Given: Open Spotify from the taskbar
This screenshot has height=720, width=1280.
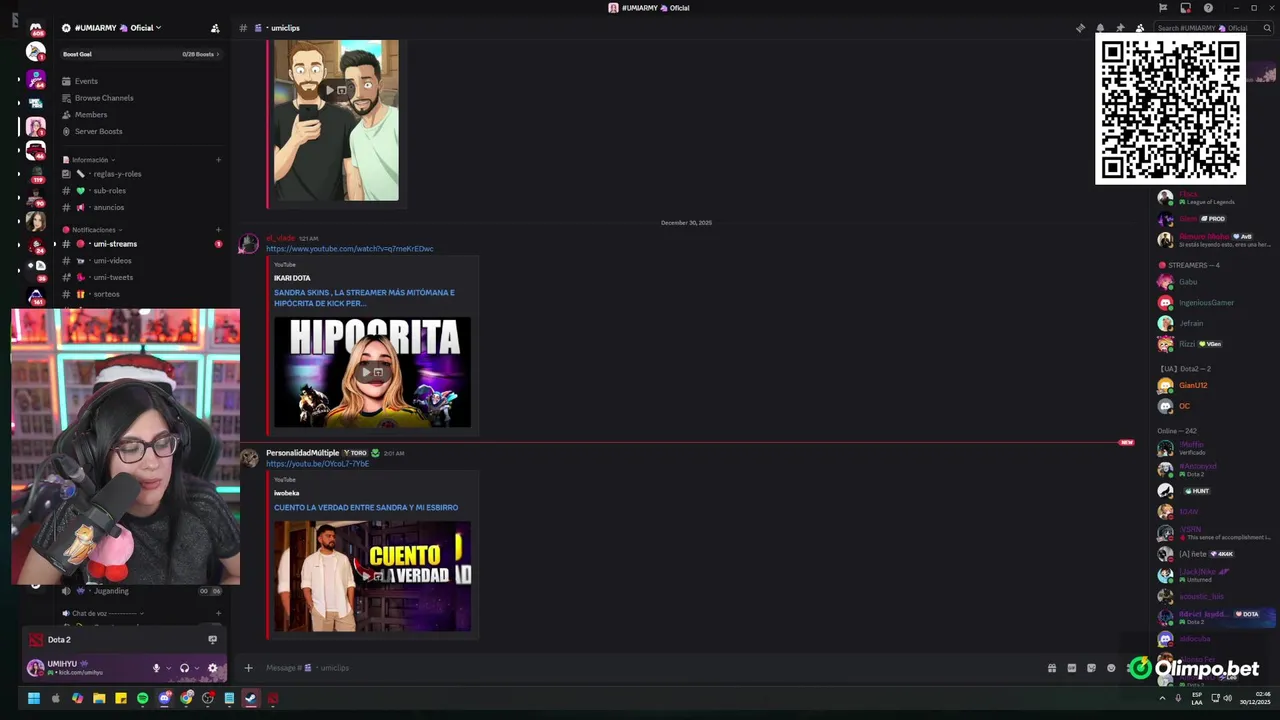Looking at the screenshot, I should pyautogui.click(x=142, y=698).
